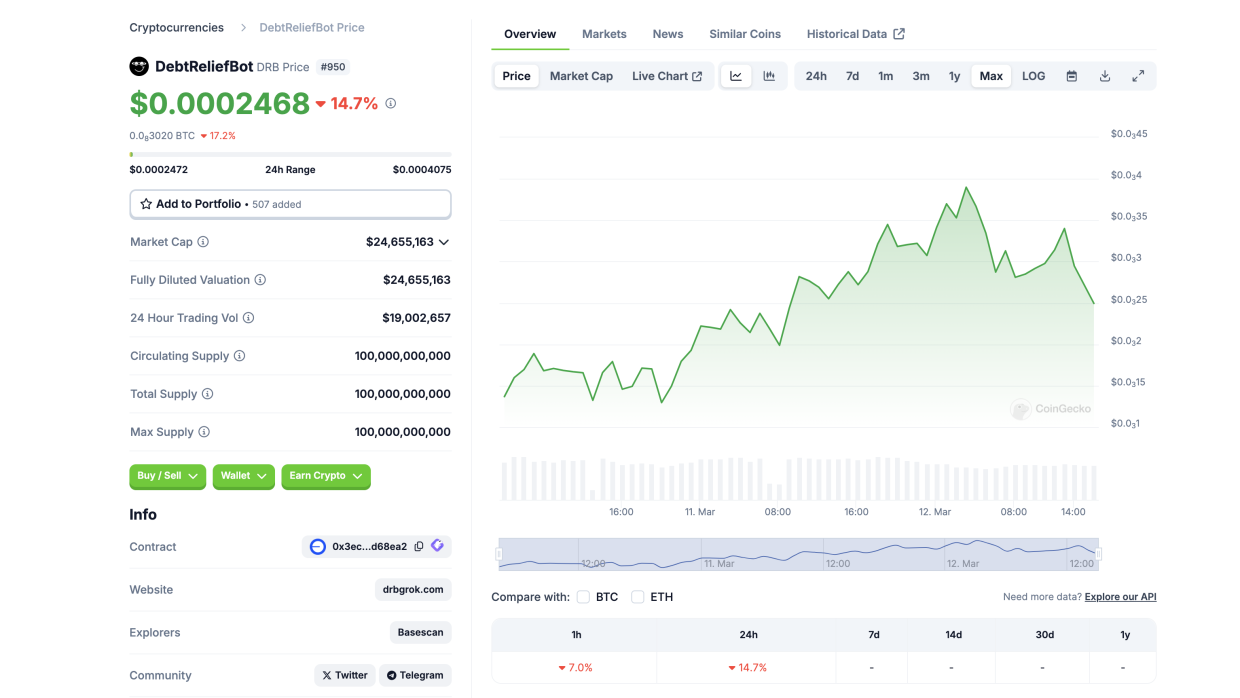1240x698 pixels.
Task: Open the Telegram community link
Action: 415,675
